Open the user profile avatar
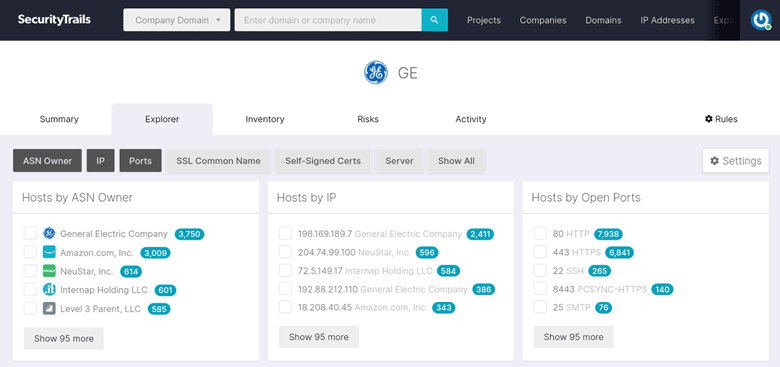 pyautogui.click(x=760, y=20)
